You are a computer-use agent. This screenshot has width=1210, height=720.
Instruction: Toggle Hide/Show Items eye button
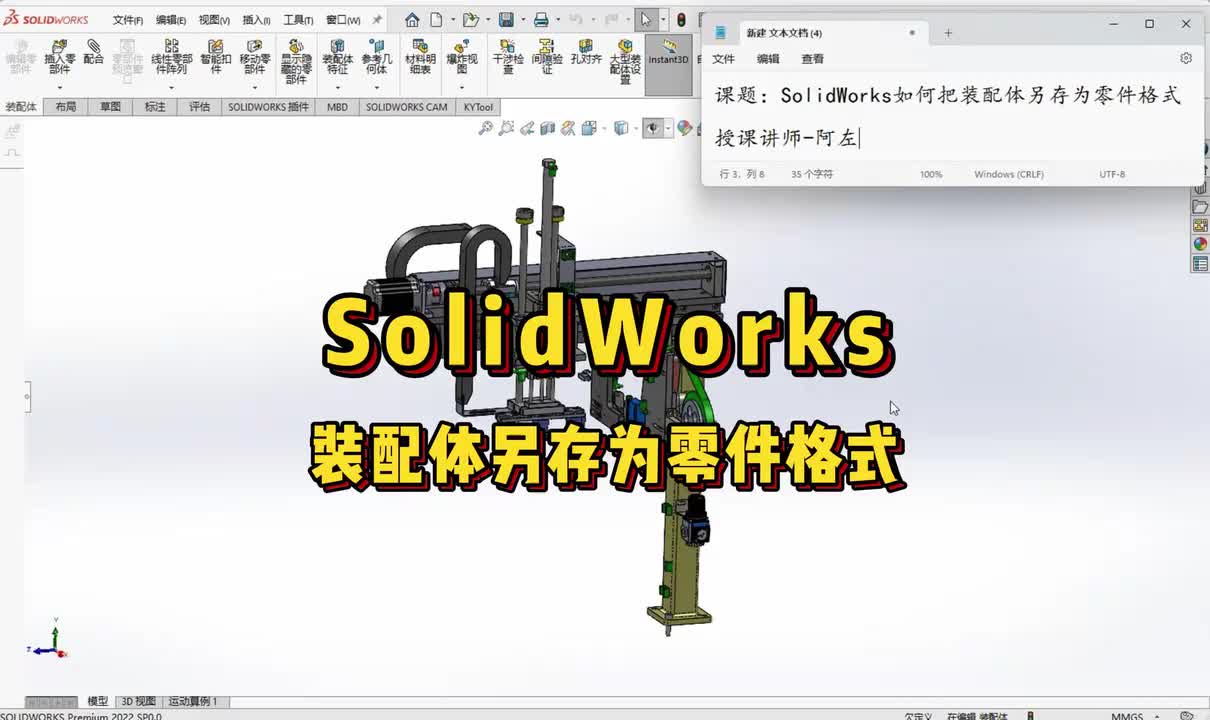click(x=652, y=128)
